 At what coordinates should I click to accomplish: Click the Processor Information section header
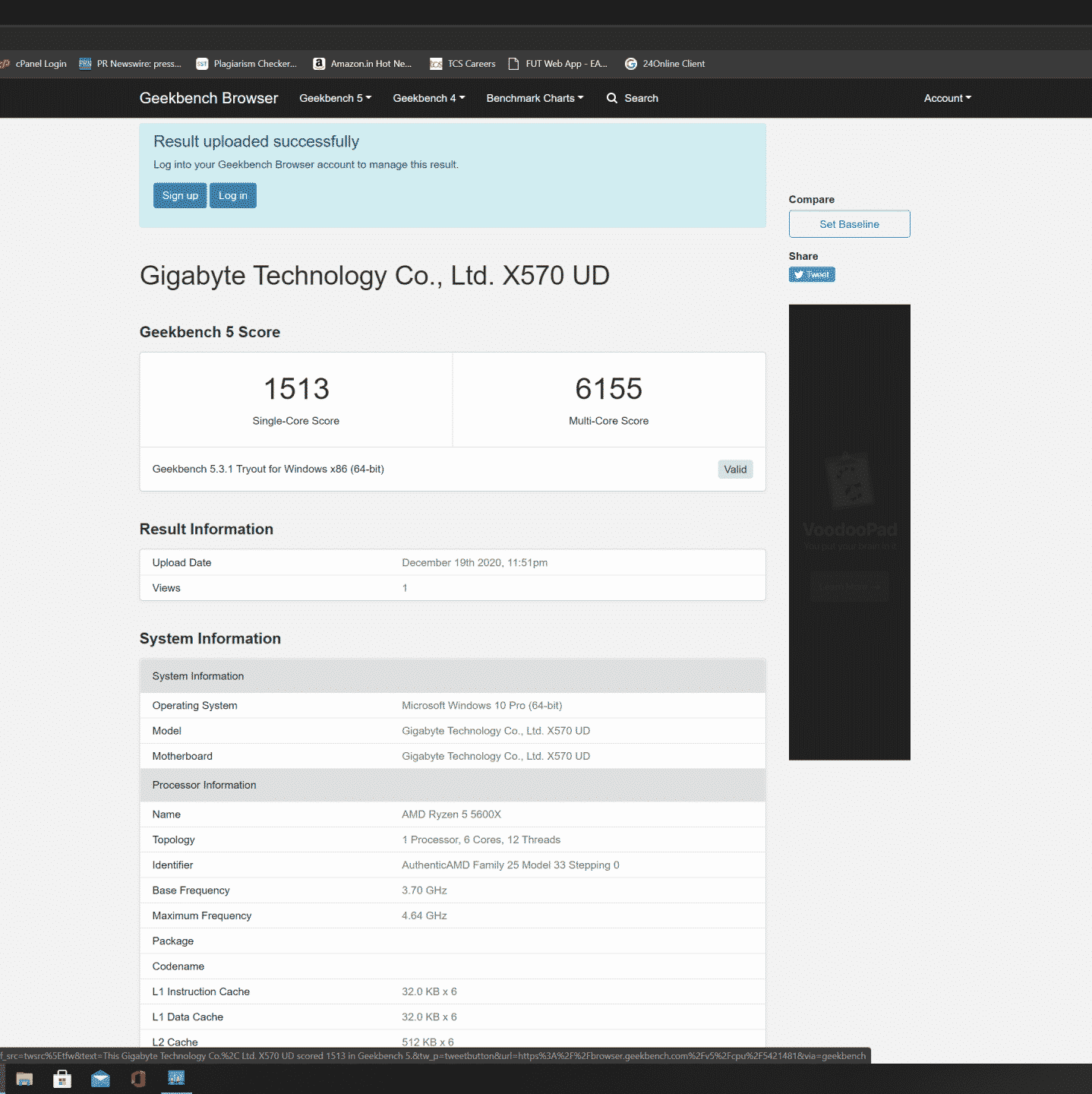(x=453, y=786)
